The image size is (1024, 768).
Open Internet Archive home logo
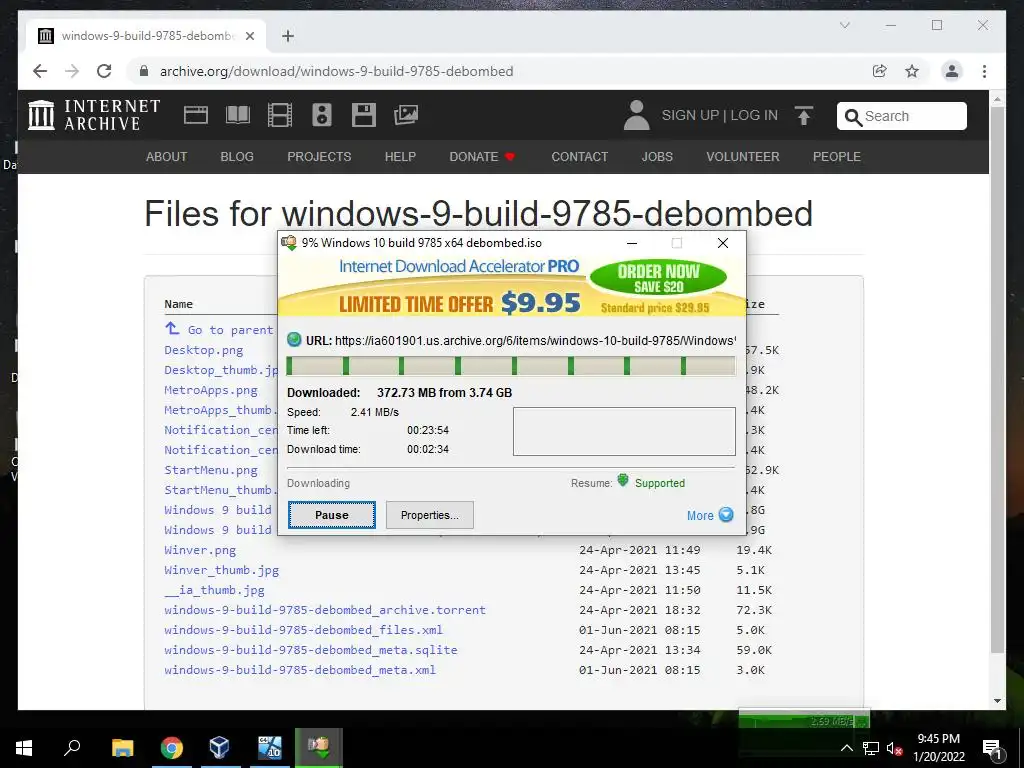[94, 115]
